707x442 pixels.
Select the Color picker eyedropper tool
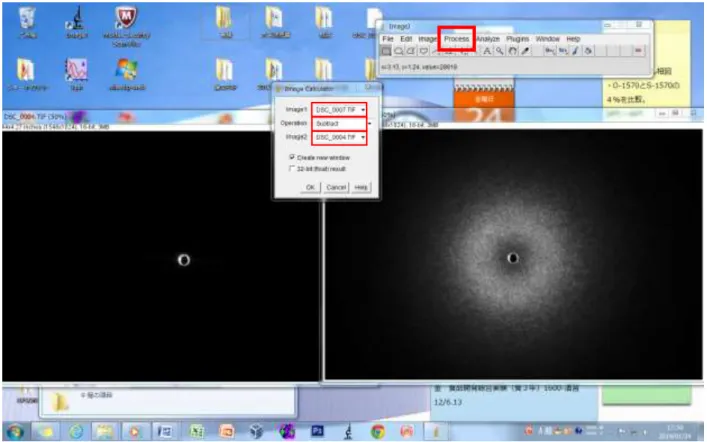(x=525, y=51)
